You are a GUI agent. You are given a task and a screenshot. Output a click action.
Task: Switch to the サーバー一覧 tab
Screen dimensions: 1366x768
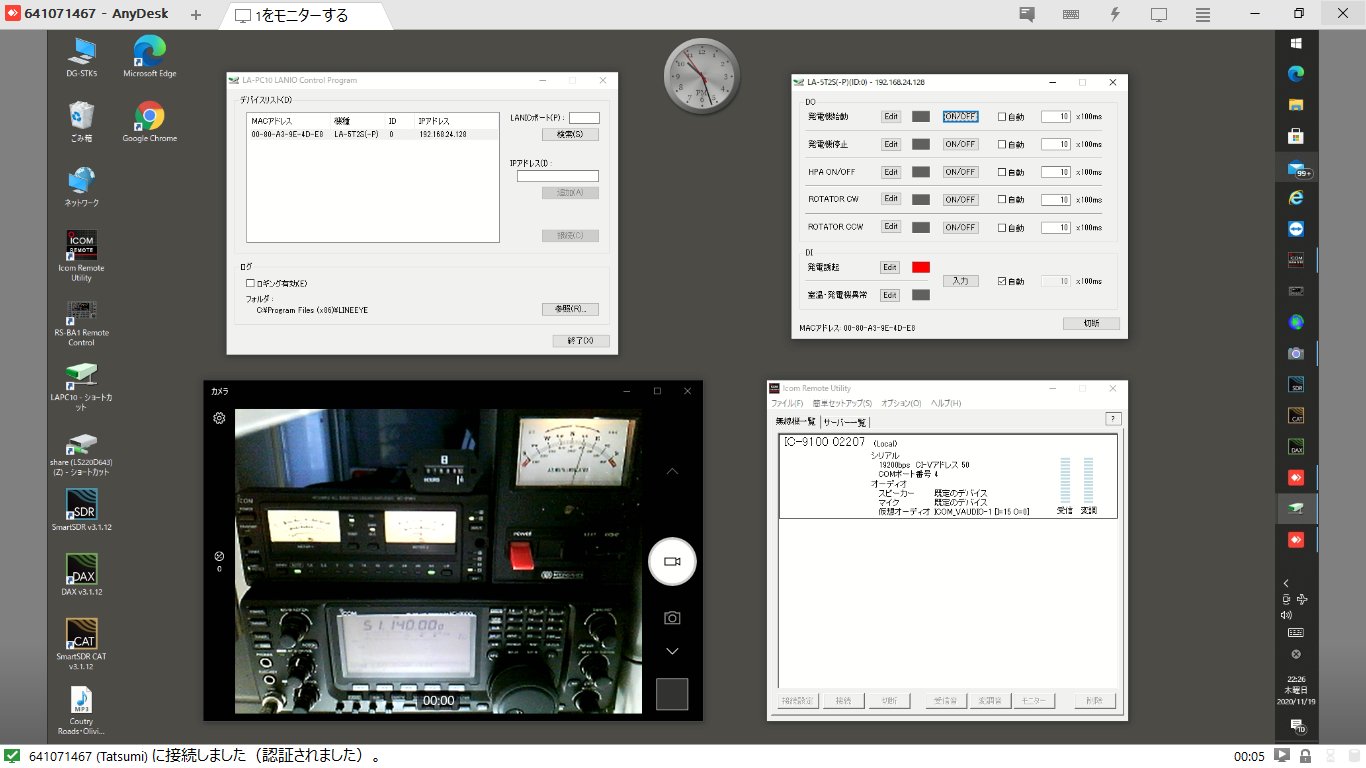coord(844,422)
